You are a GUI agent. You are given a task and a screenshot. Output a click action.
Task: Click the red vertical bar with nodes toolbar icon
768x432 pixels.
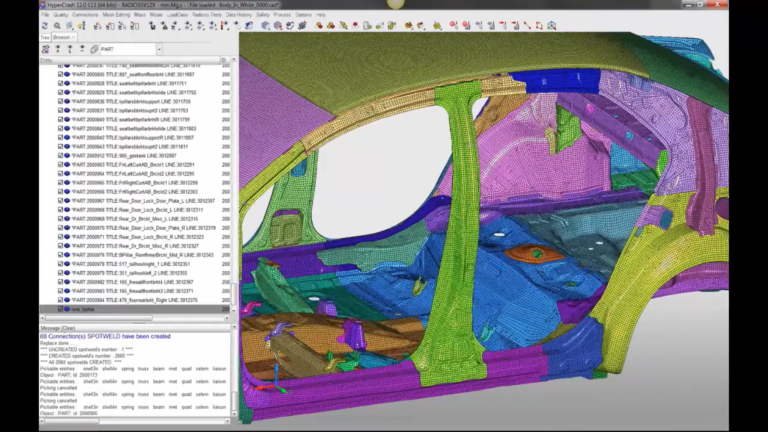point(225,25)
